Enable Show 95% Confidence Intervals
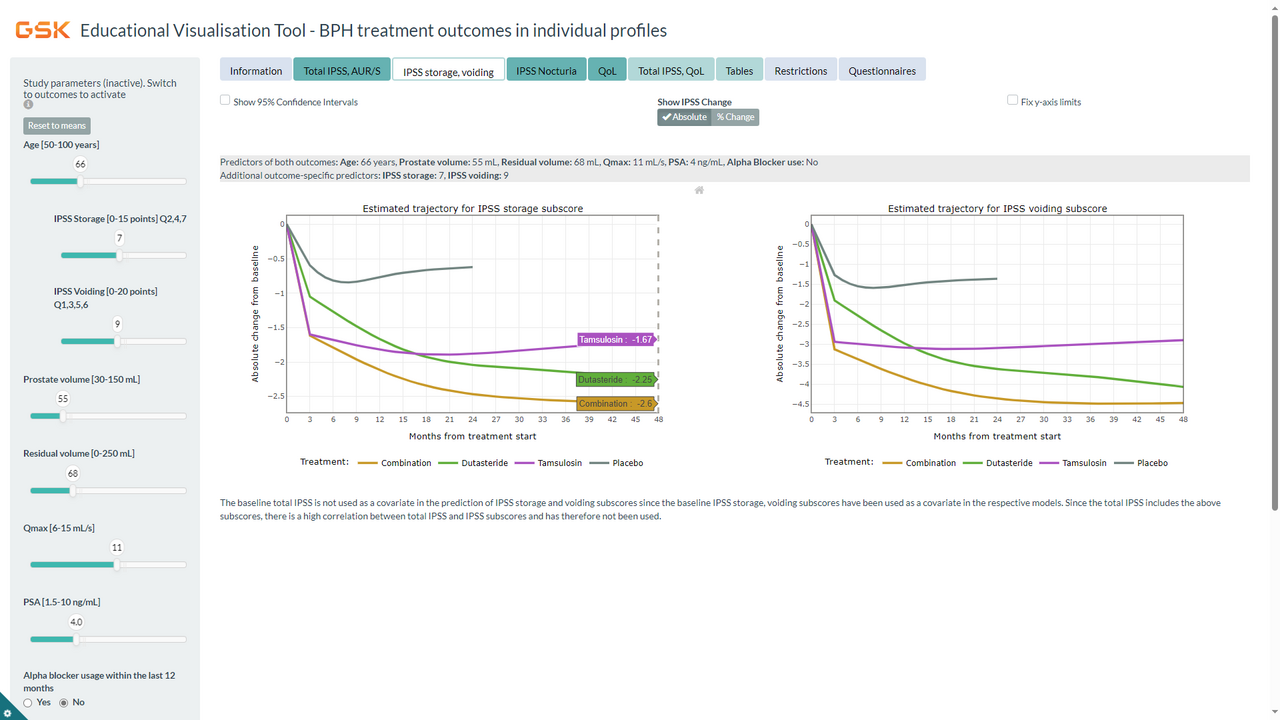The width and height of the screenshot is (1280, 720). coord(225,100)
